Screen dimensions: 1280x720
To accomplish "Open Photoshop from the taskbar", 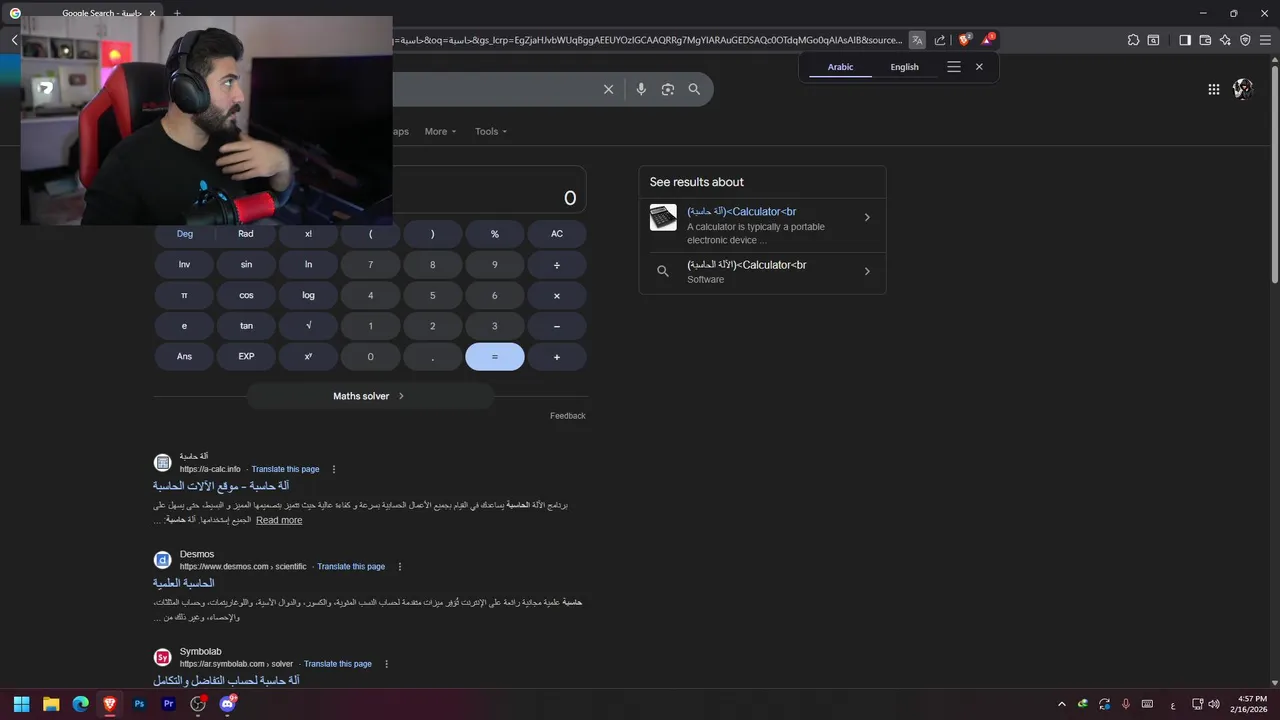I will pos(139,704).
